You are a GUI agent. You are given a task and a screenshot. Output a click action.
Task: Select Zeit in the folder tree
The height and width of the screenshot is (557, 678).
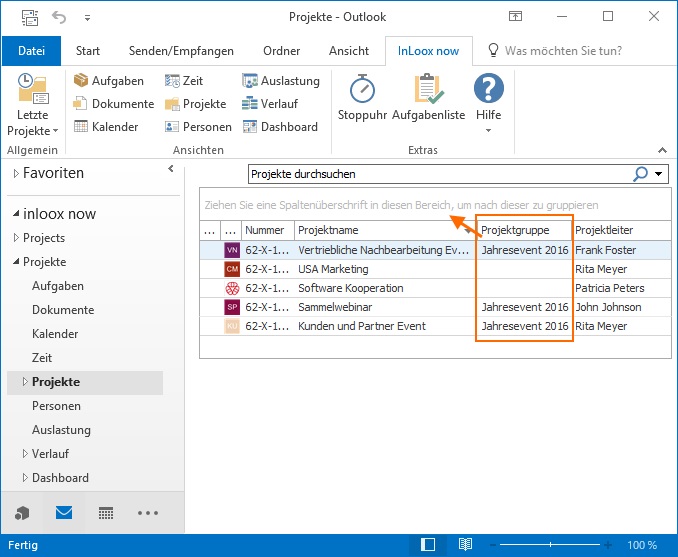[x=42, y=358]
